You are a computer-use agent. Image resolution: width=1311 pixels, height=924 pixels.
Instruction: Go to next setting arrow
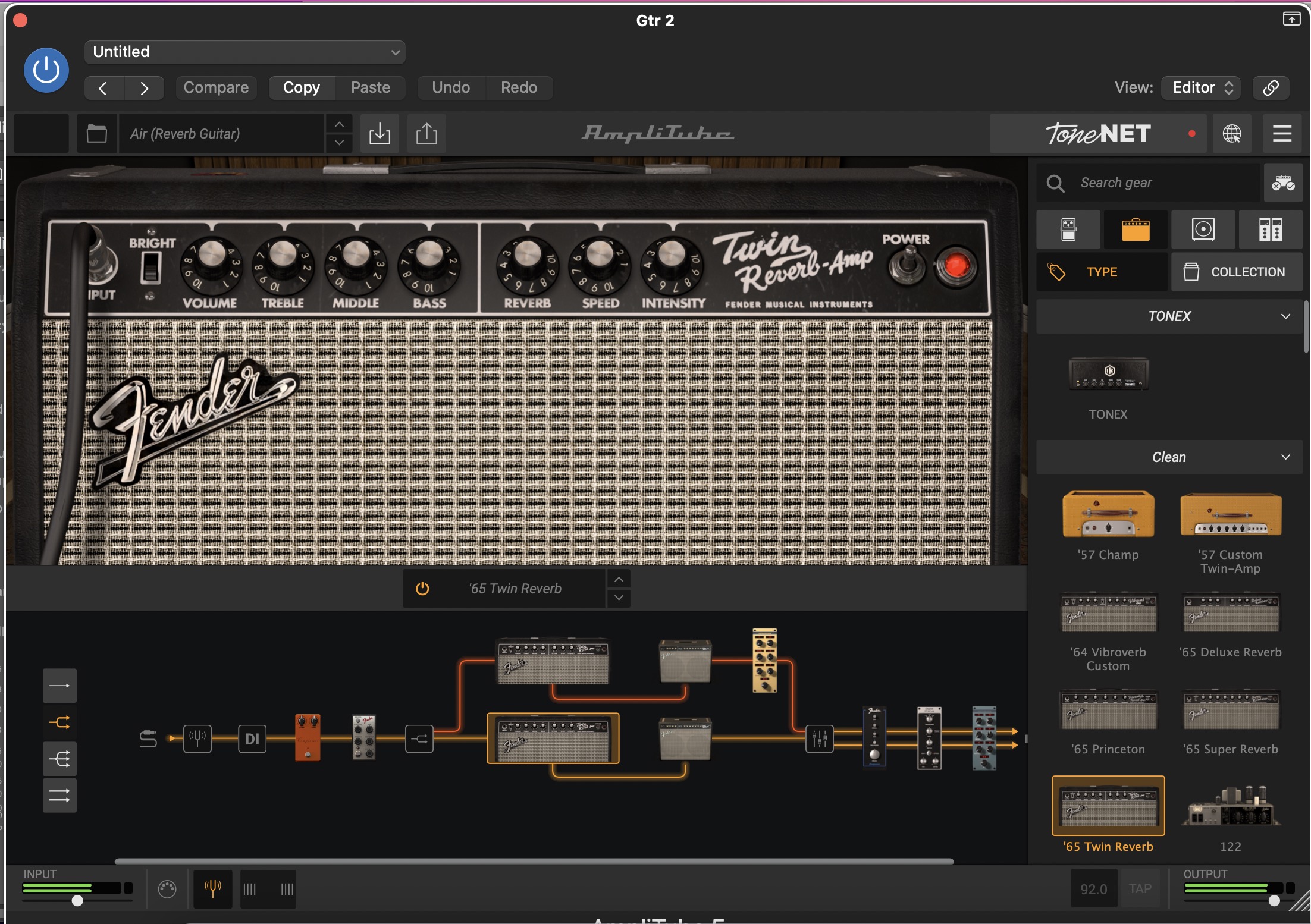coord(145,88)
